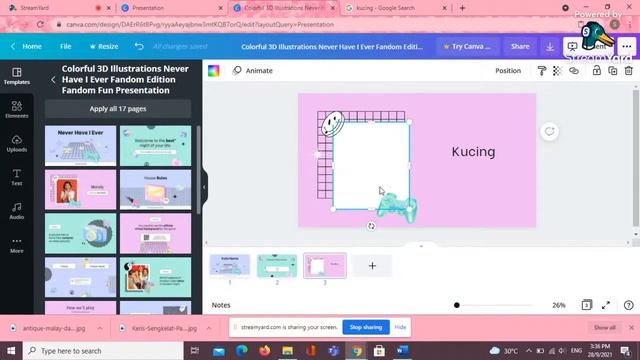Add a new page with the plus button
This screenshot has height=360, width=640.
(x=372, y=266)
